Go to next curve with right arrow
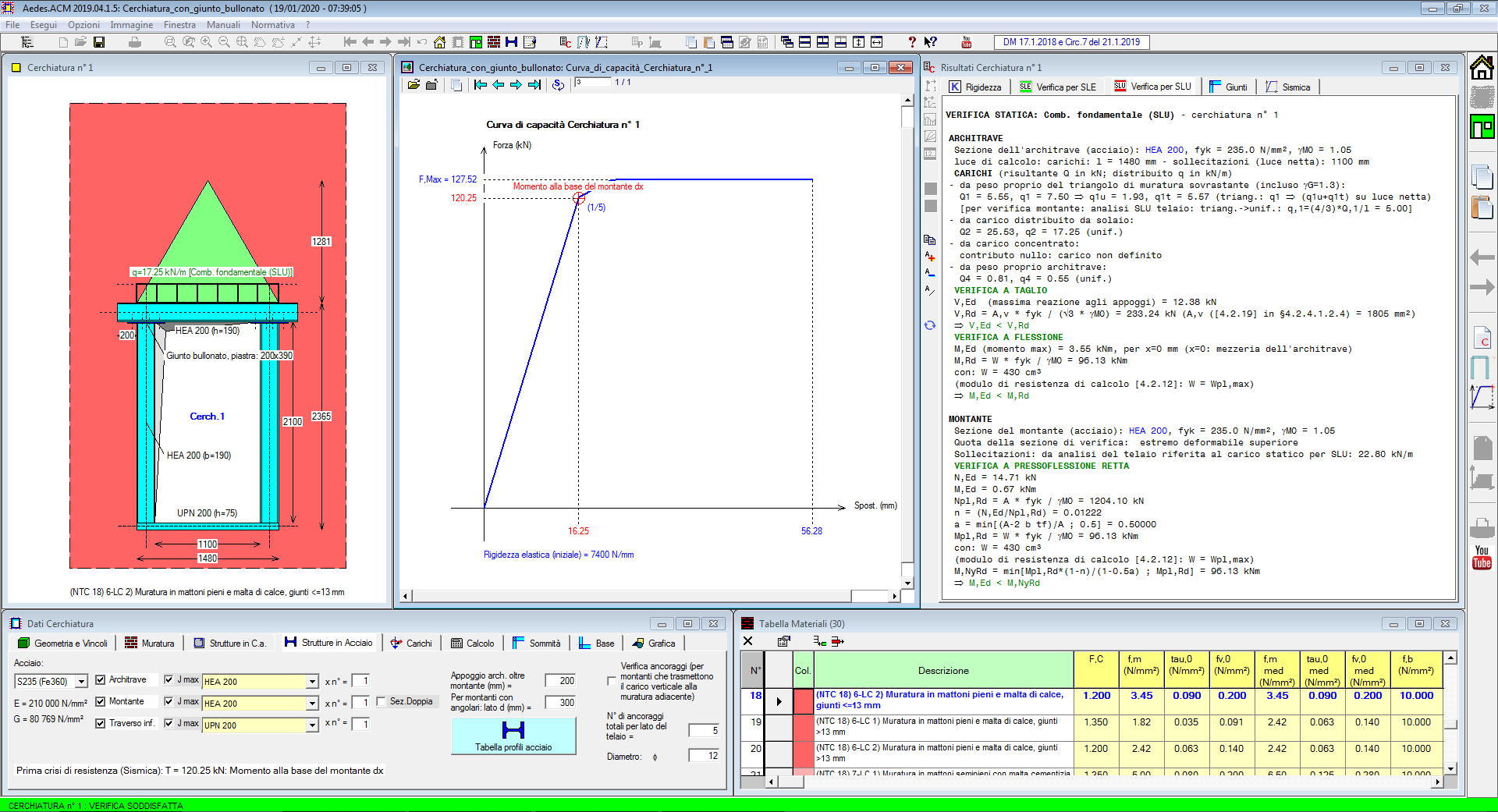This screenshot has width=1498, height=812. (x=516, y=85)
